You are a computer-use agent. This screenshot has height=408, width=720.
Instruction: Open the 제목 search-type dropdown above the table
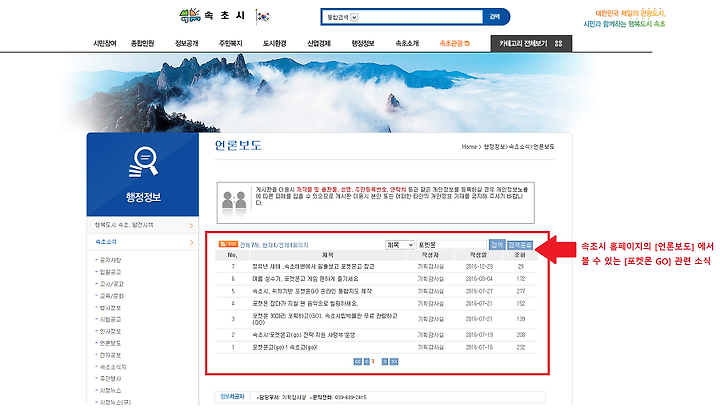tap(399, 245)
